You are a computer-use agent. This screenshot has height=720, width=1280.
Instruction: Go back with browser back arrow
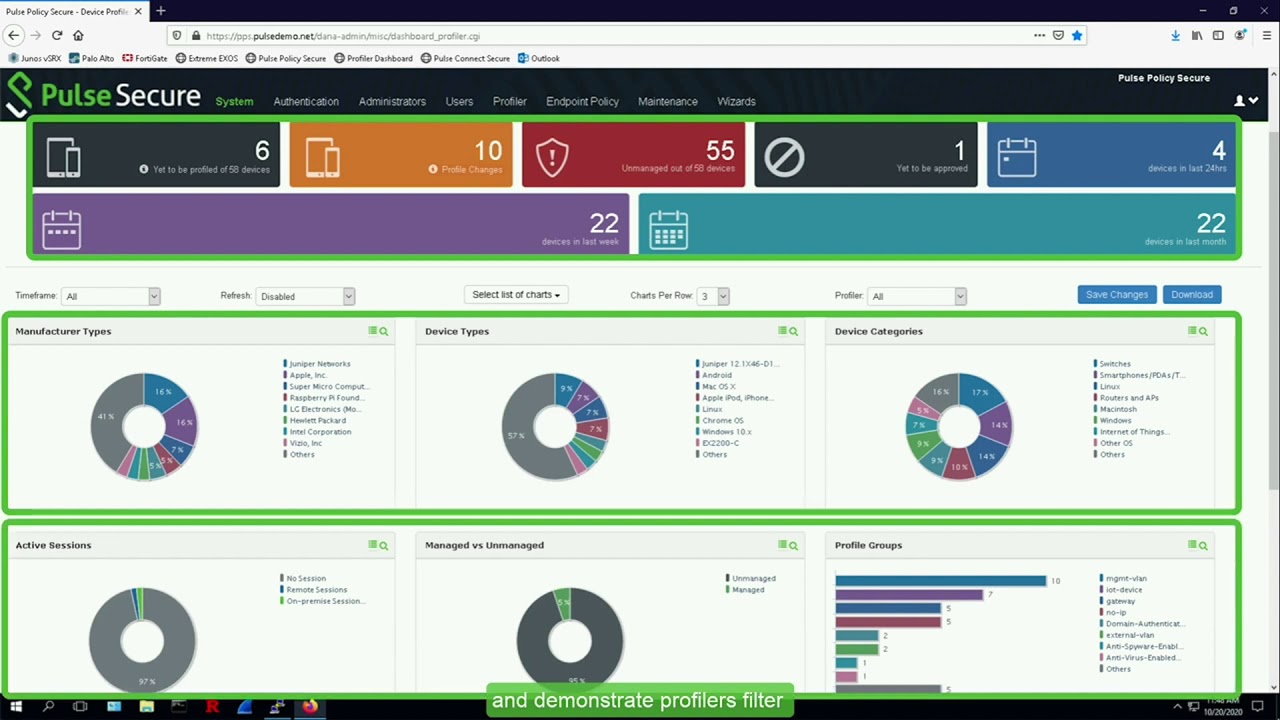pos(13,35)
